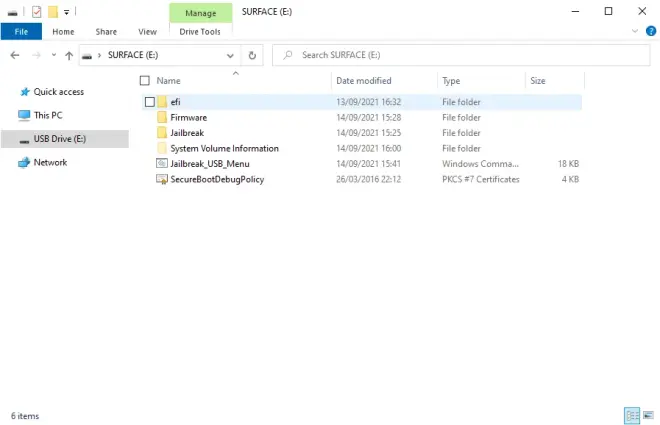The width and height of the screenshot is (660, 425).
Task: Maximize the File Explorer window
Action: pyautogui.click(x=608, y=11)
